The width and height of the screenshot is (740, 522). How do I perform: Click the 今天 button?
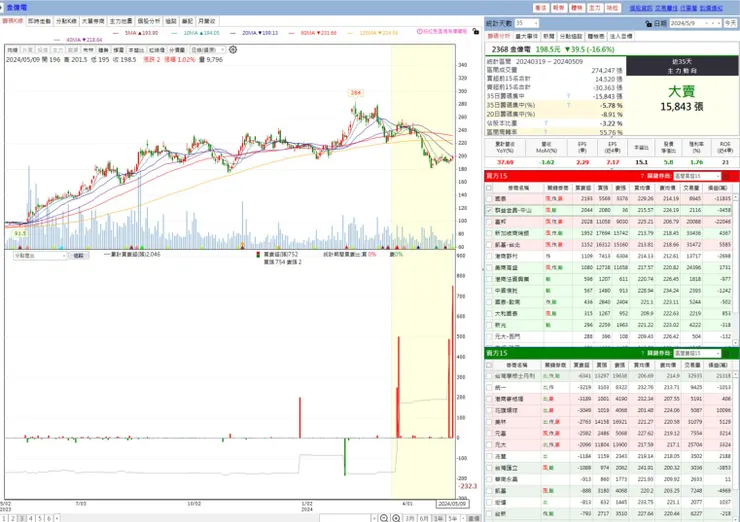click(731, 23)
